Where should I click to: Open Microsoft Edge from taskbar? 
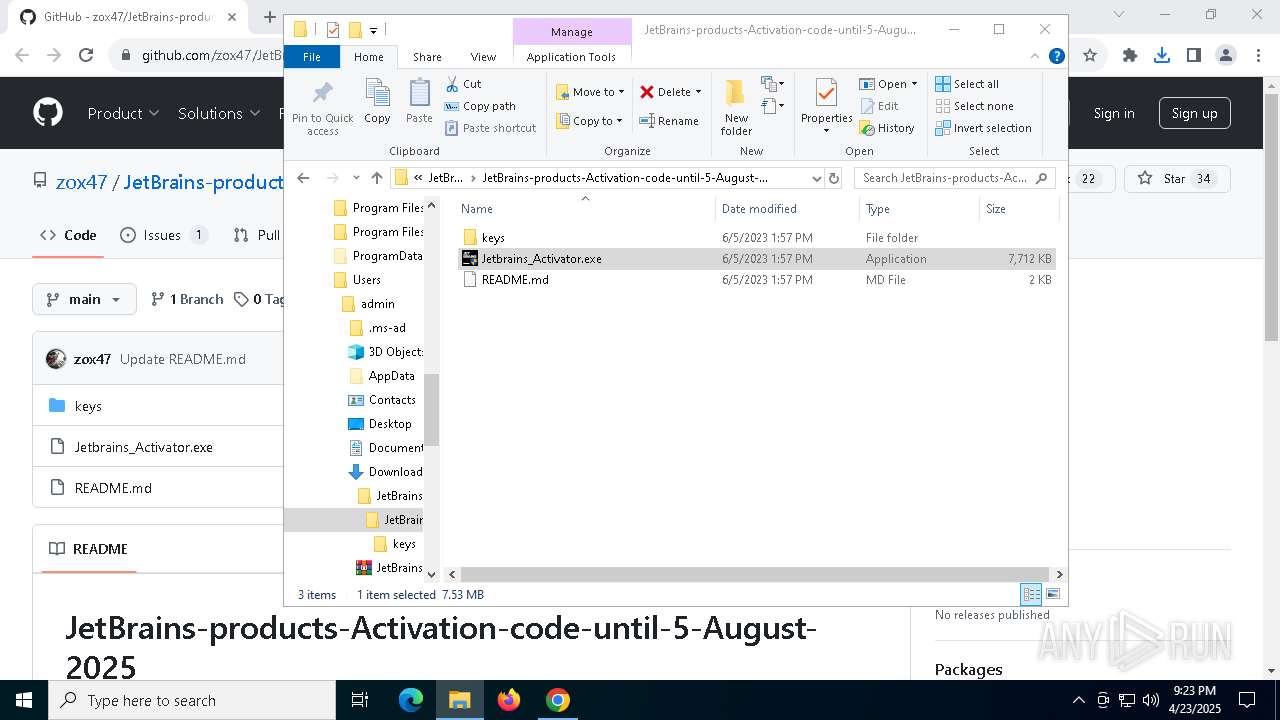(x=411, y=700)
